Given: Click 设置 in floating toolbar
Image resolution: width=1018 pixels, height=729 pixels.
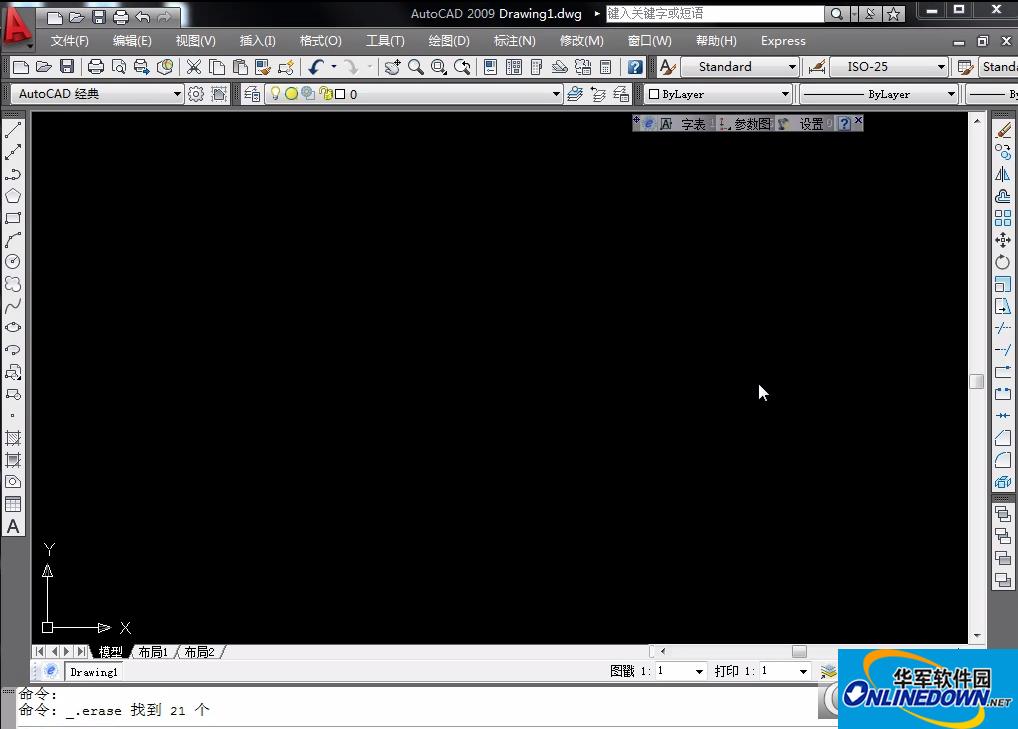Looking at the screenshot, I should tap(811, 124).
